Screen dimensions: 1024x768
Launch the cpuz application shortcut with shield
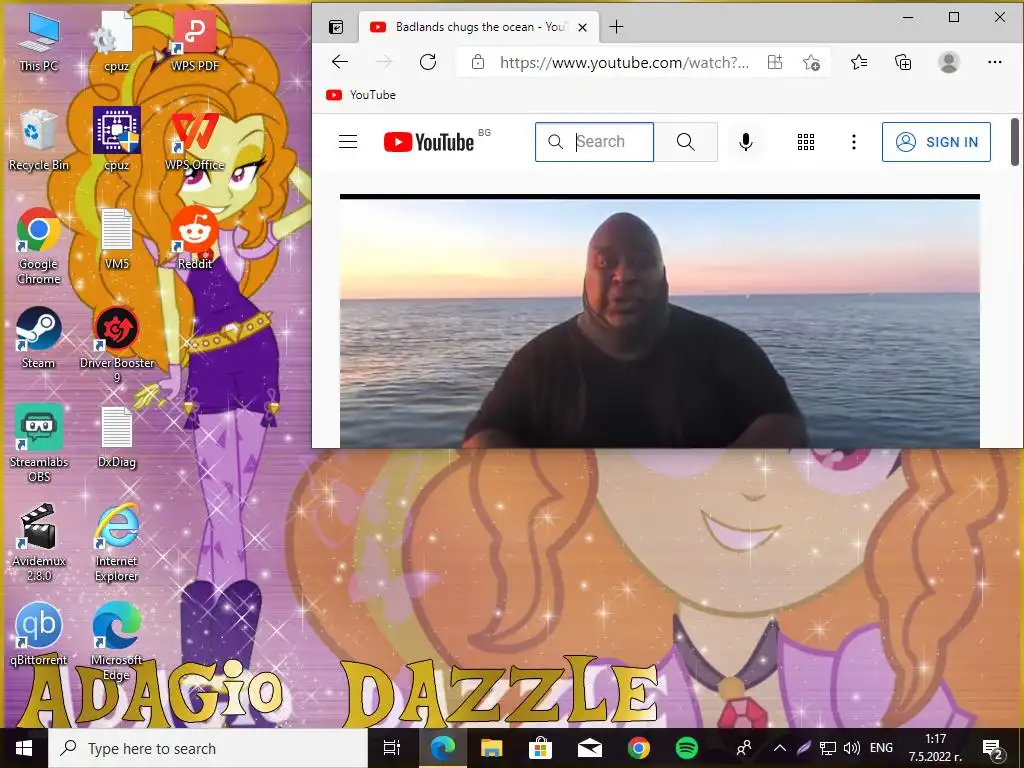click(x=116, y=139)
